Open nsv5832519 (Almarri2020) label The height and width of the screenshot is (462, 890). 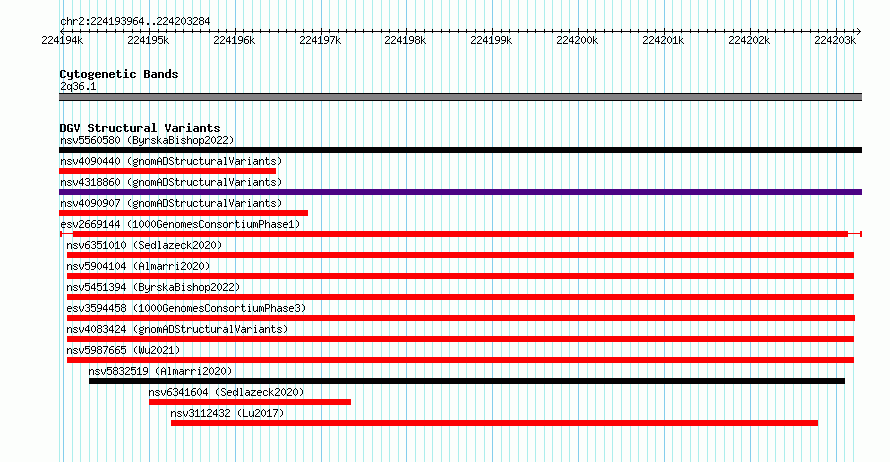(x=160, y=371)
